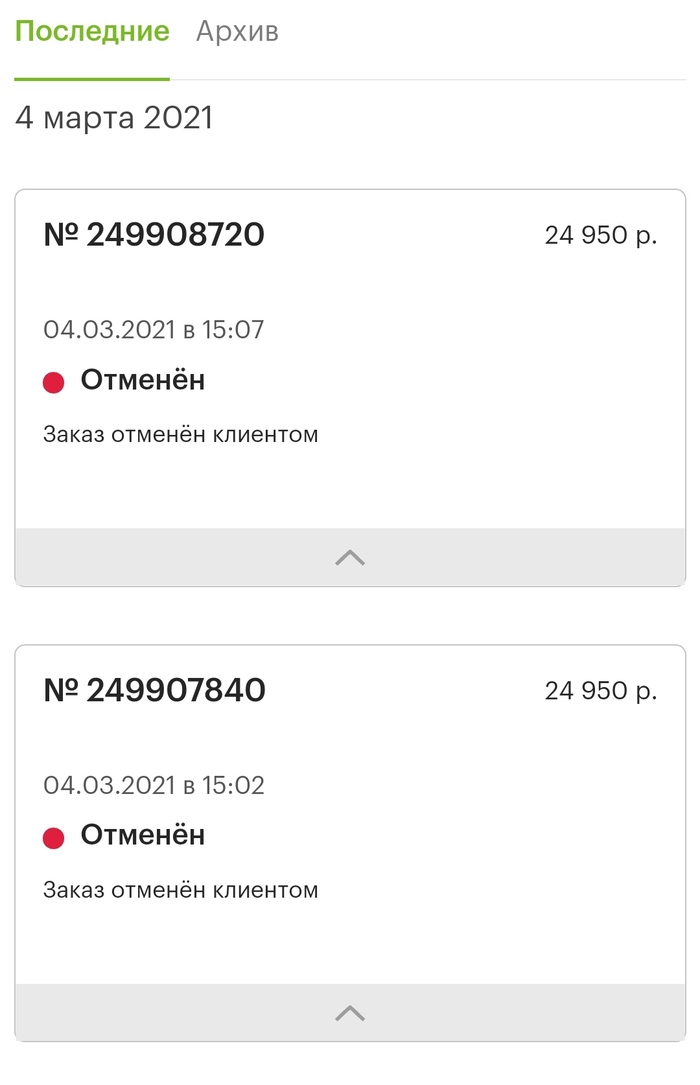Viewport: 700px width, 1085px height.
Task: Click 'Заказ отменён клиентом' in order 249908720
Action: tap(180, 435)
